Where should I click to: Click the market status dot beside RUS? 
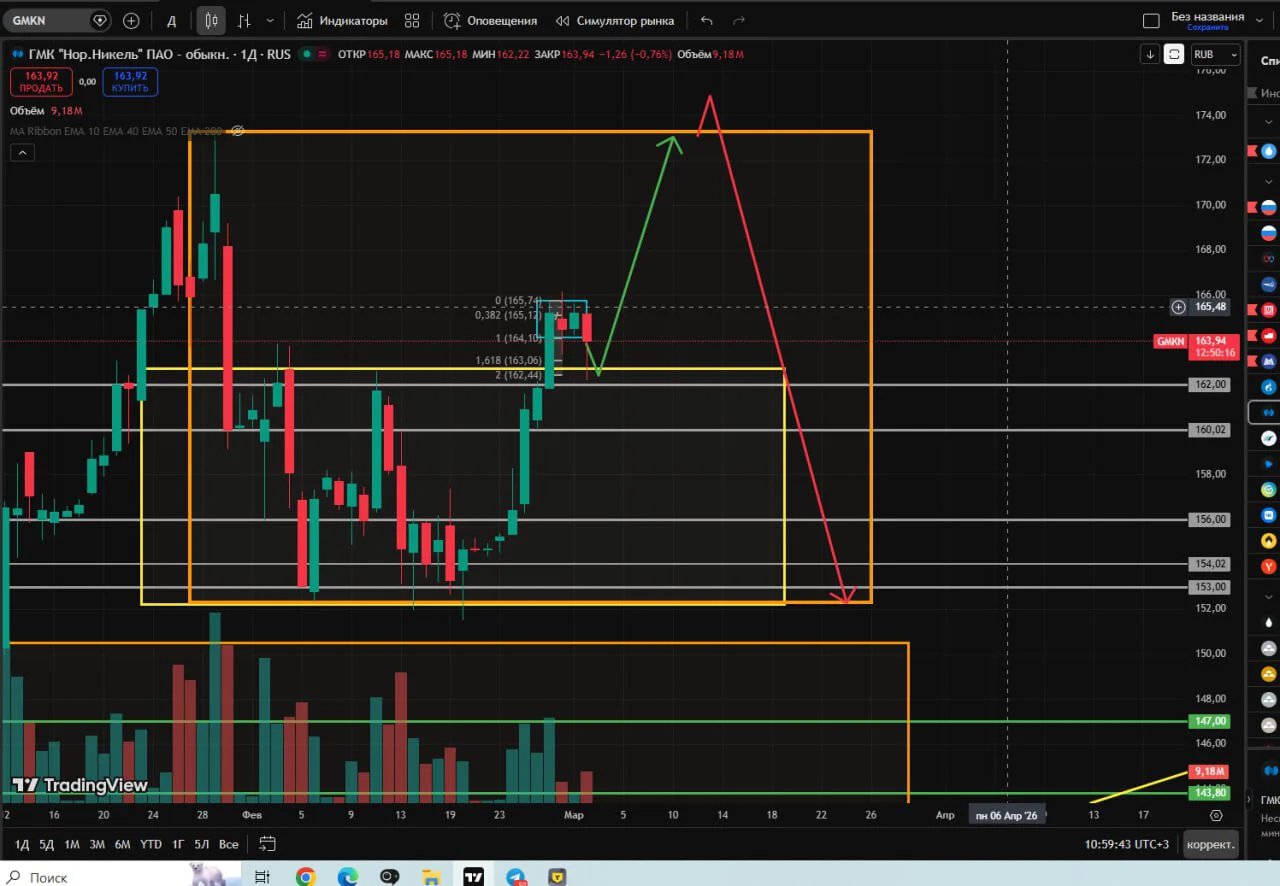coord(305,54)
